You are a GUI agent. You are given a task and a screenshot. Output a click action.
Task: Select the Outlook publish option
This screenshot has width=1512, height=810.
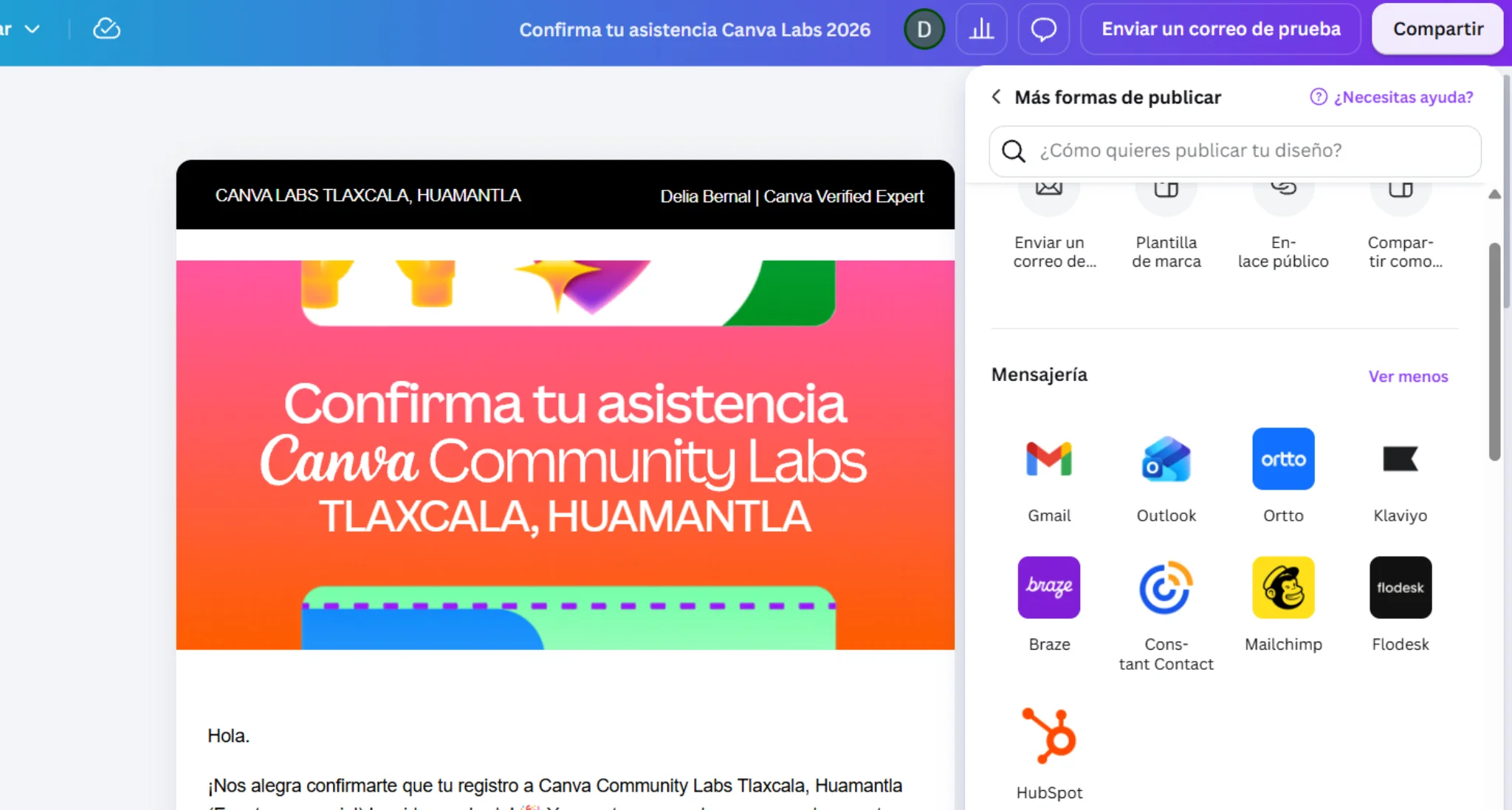1166,459
